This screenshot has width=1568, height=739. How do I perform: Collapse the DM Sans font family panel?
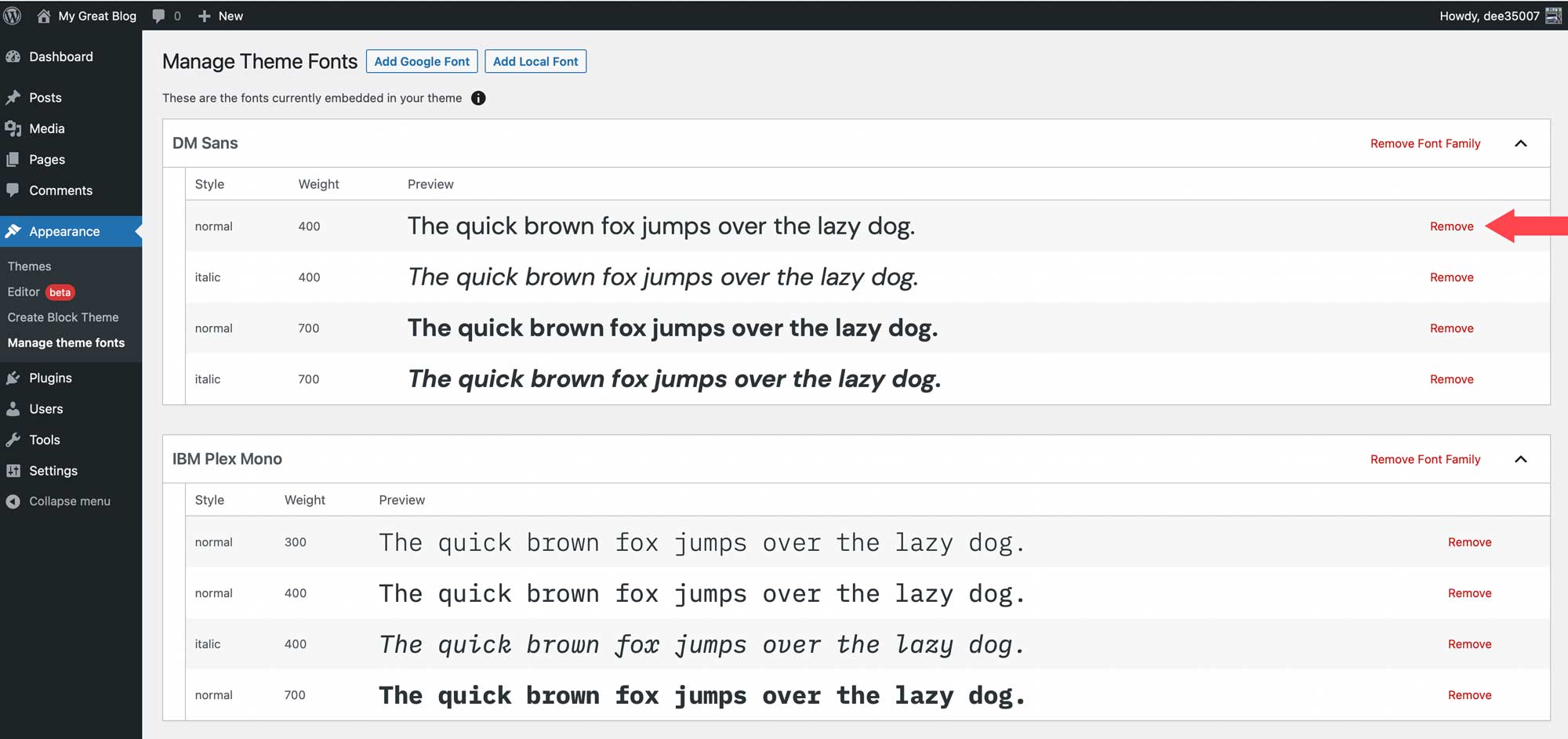pos(1521,143)
